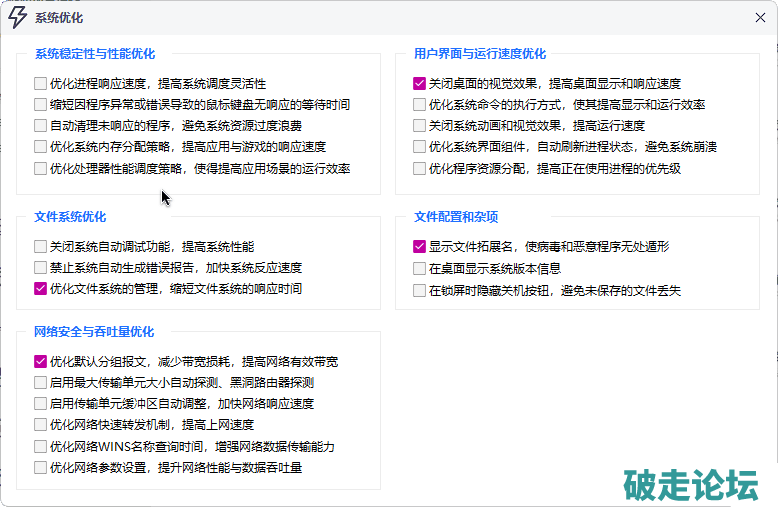Image resolution: width=778 pixels, height=507 pixels.
Task: Tick 优化程序资源分配 checkbox
Action: point(420,168)
